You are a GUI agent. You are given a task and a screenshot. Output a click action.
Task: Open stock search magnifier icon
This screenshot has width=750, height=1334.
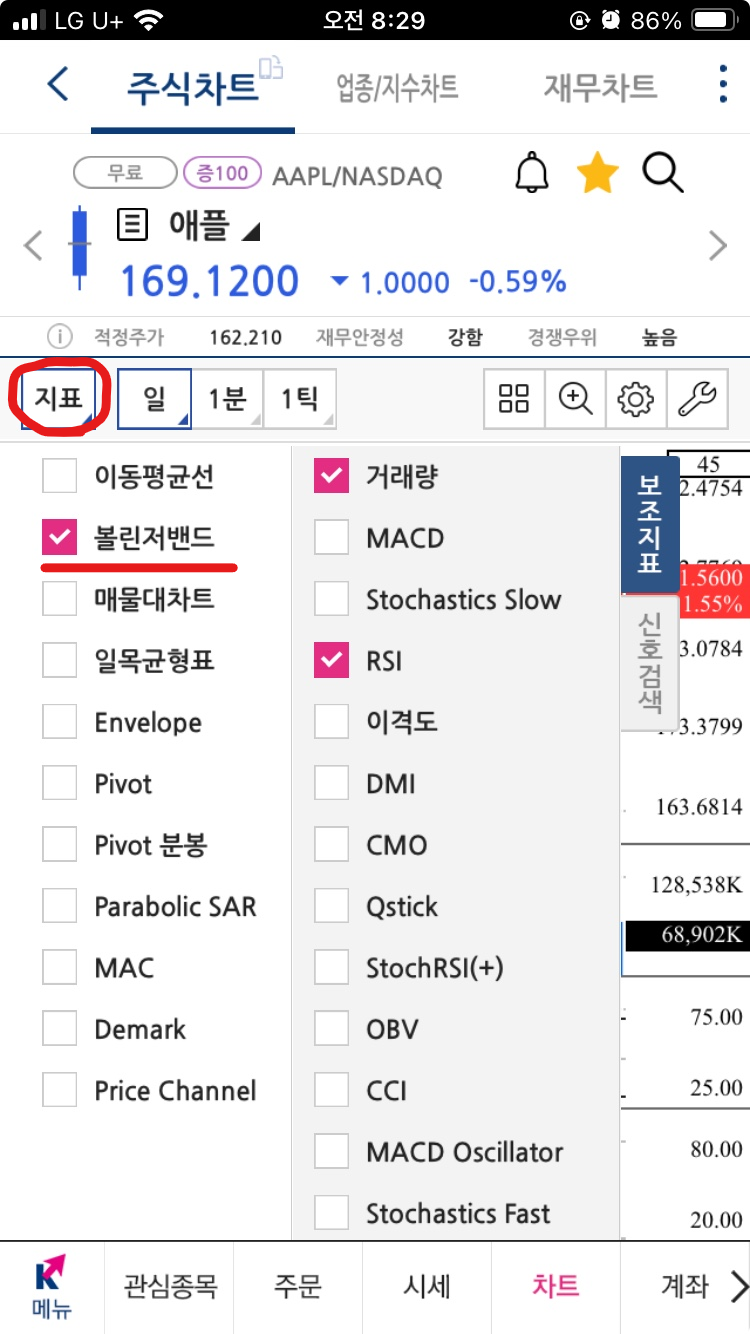click(663, 174)
